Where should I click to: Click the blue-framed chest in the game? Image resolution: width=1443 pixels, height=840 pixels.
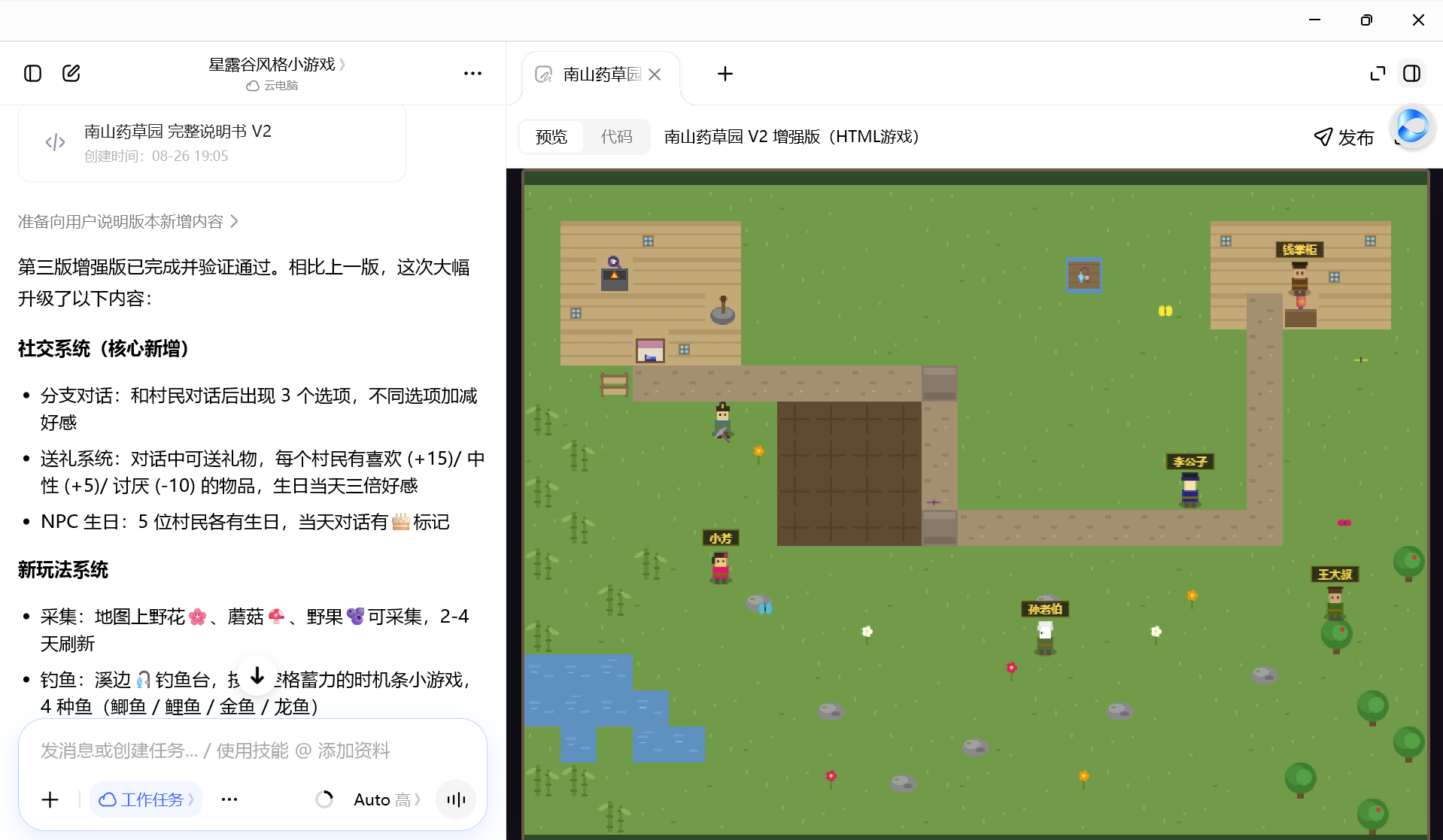pos(1084,275)
